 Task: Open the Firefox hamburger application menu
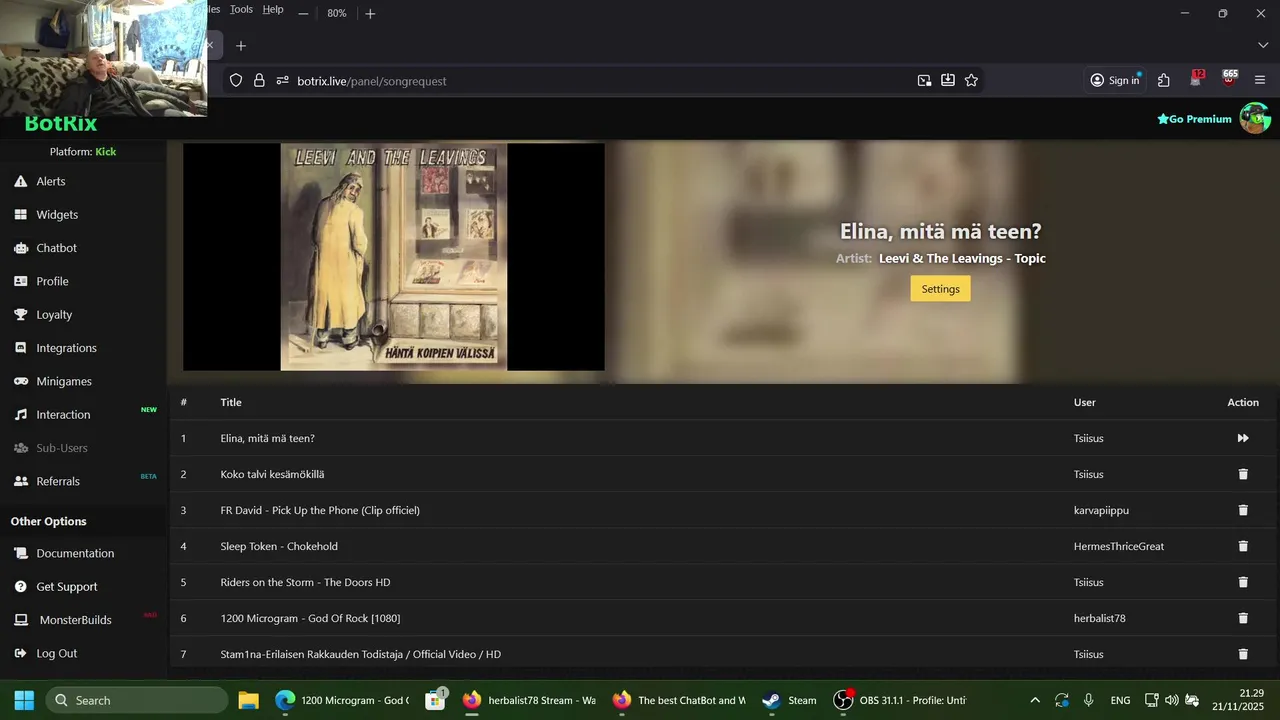[1260, 80]
